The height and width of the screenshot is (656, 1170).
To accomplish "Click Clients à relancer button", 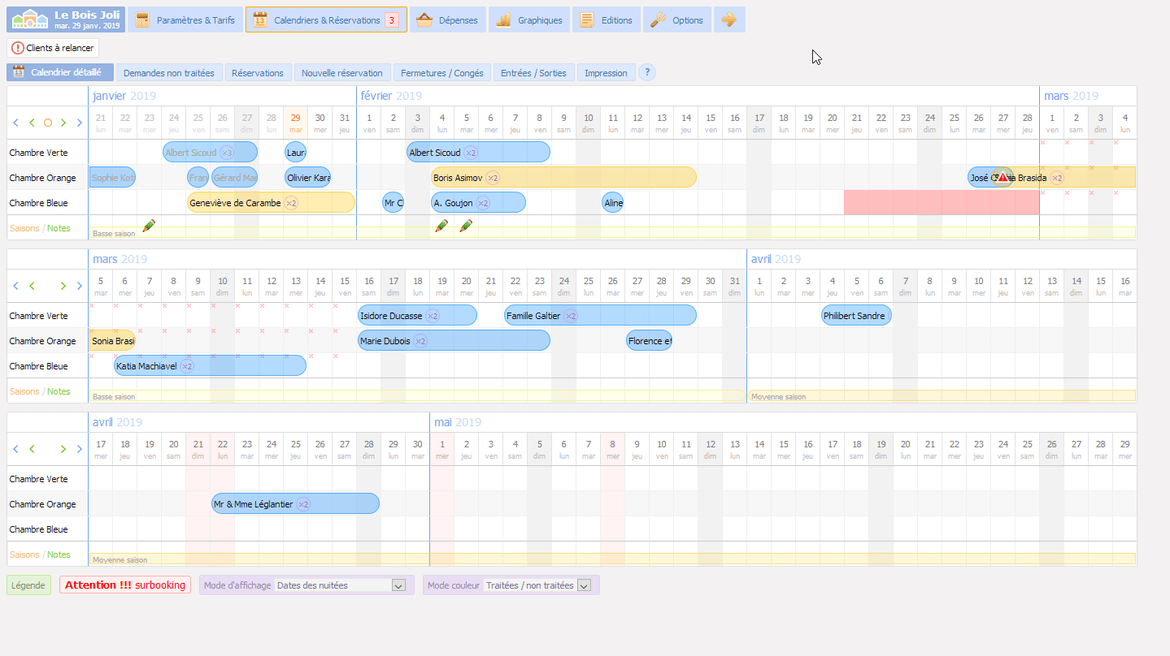I will (x=53, y=48).
